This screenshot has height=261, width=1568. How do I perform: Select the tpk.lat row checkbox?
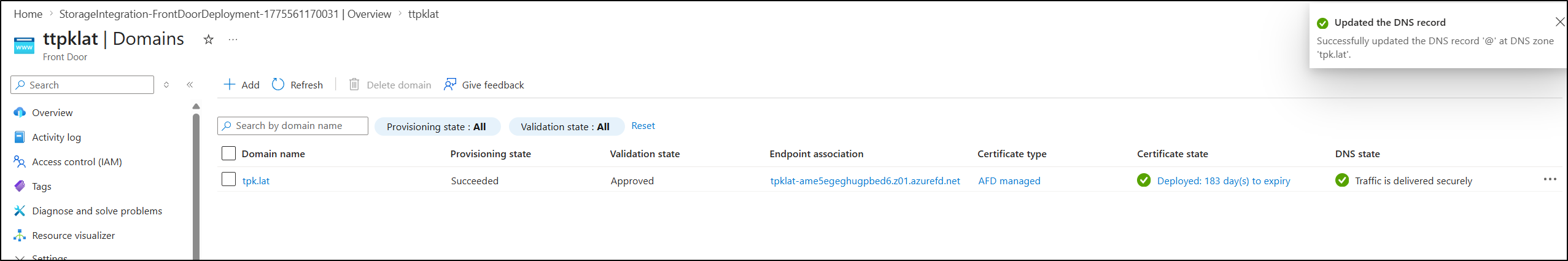228,180
